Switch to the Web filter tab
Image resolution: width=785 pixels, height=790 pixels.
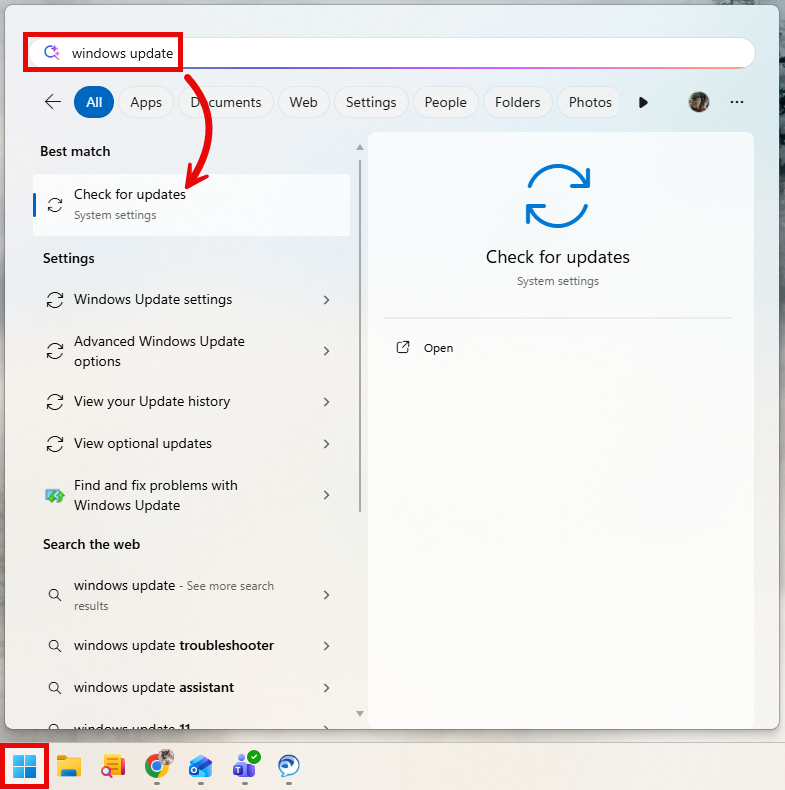pyautogui.click(x=303, y=102)
